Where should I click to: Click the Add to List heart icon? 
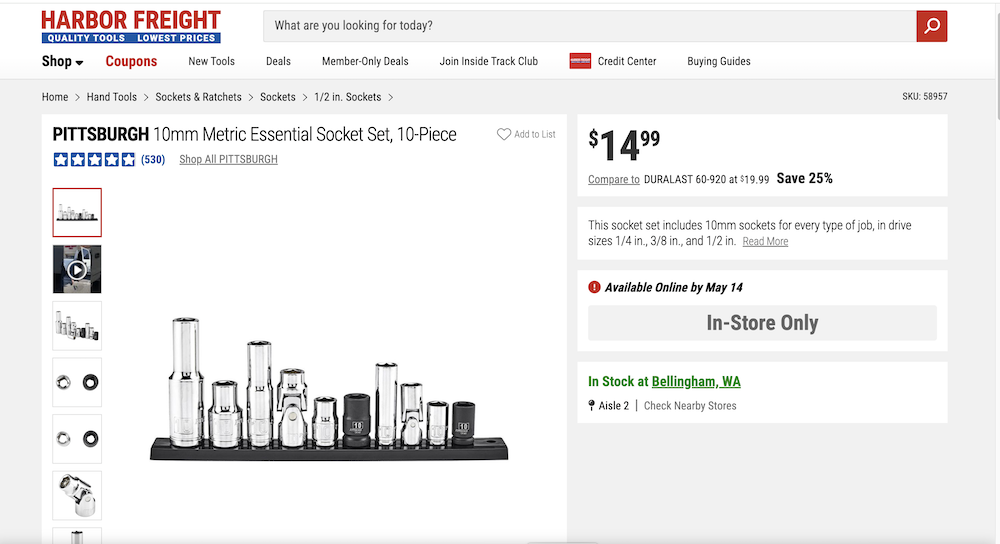(504, 134)
